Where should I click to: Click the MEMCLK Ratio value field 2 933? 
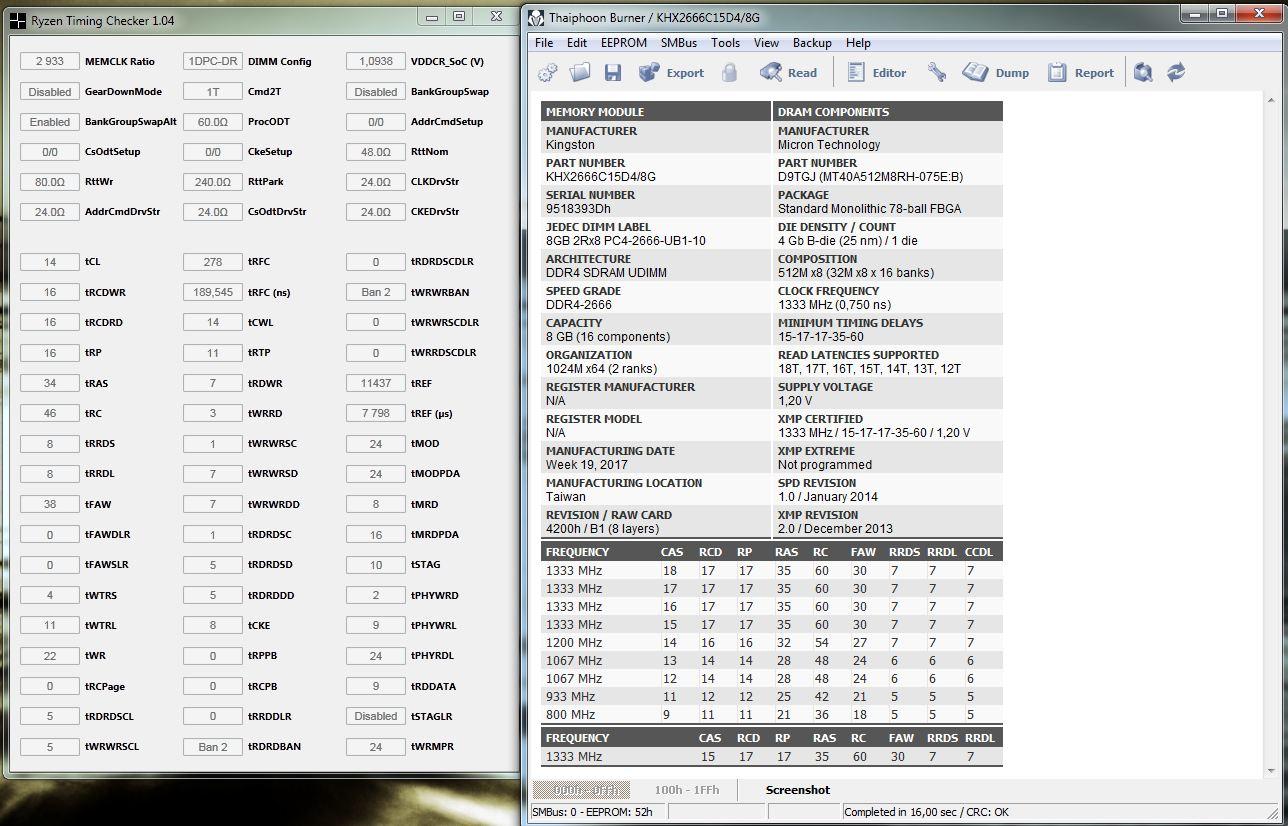[50, 61]
